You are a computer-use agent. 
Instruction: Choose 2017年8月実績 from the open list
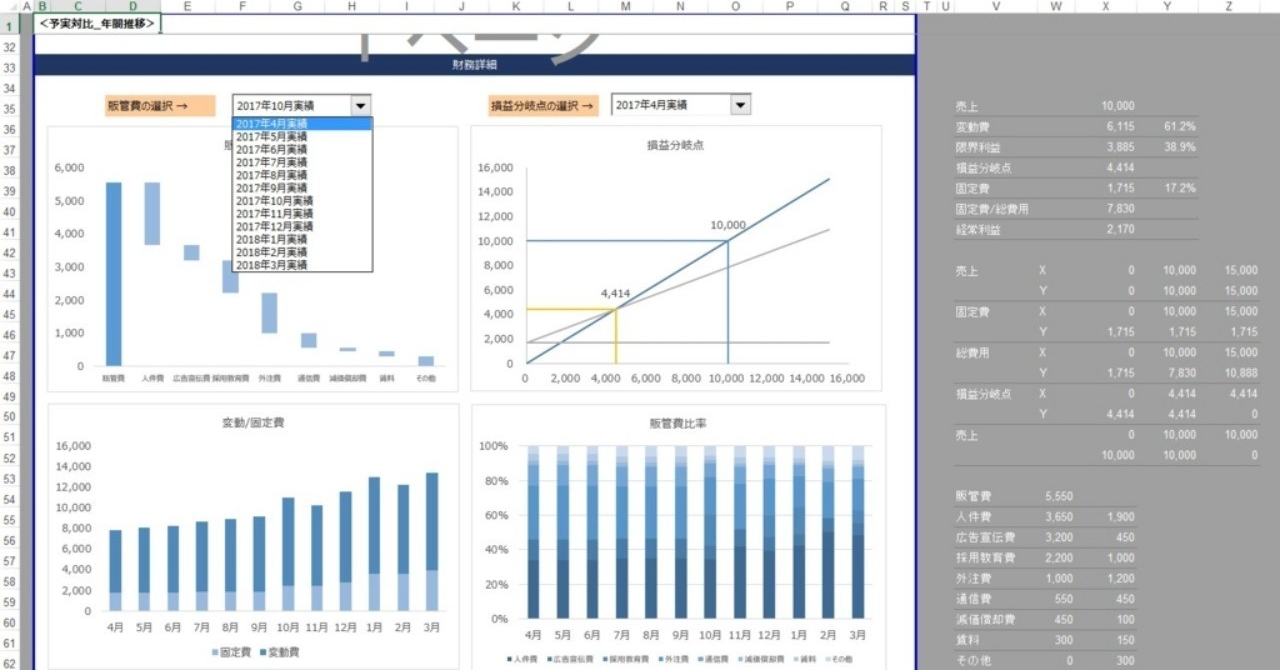302,175
